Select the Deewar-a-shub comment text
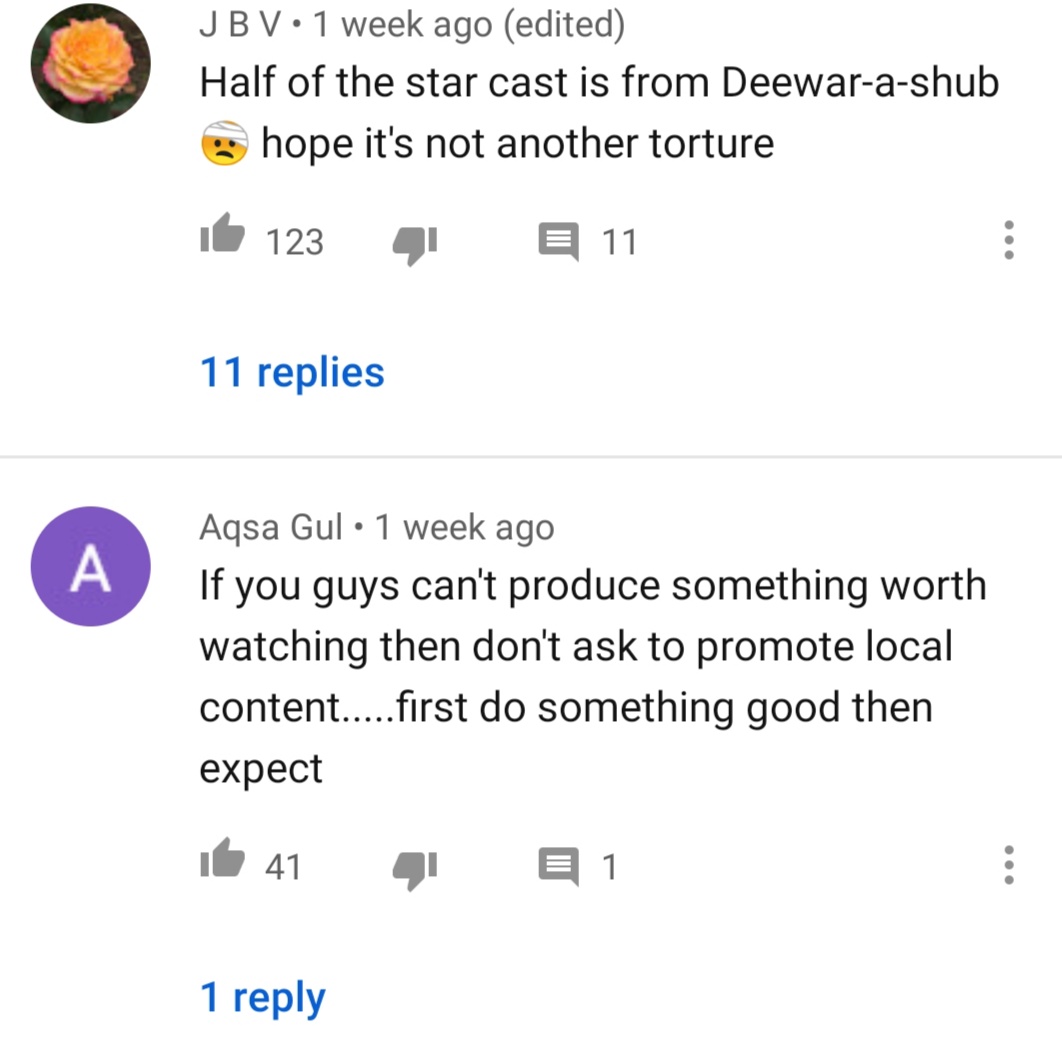The image size is (1062, 1046). point(599,112)
